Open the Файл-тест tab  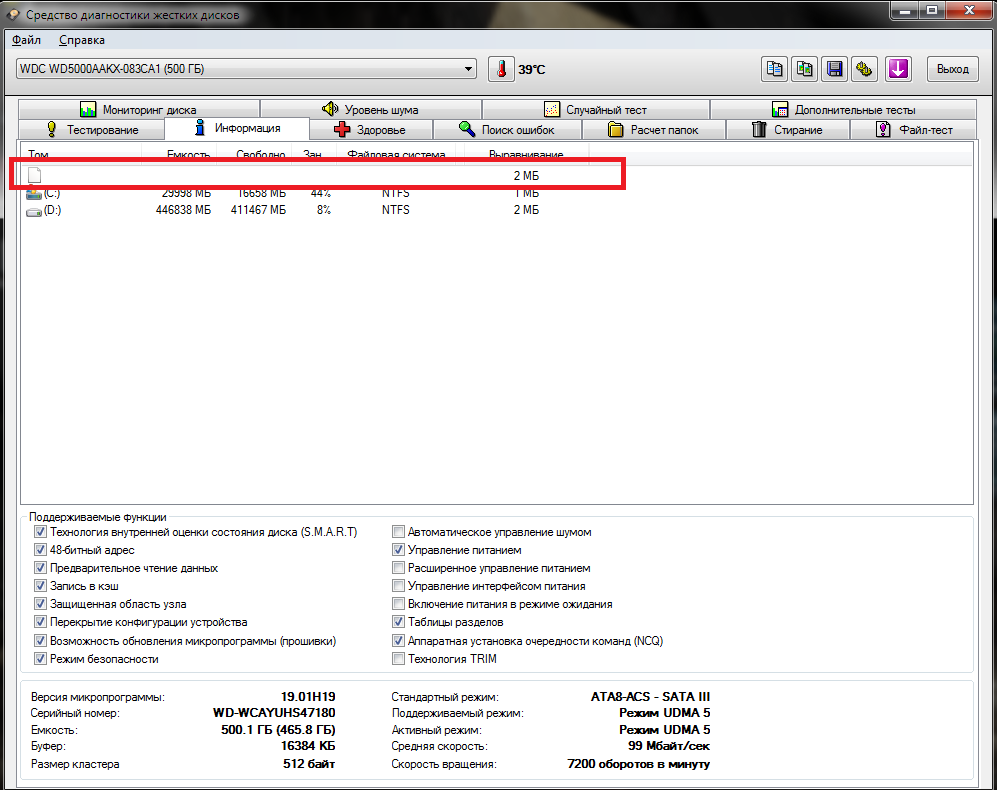913,130
